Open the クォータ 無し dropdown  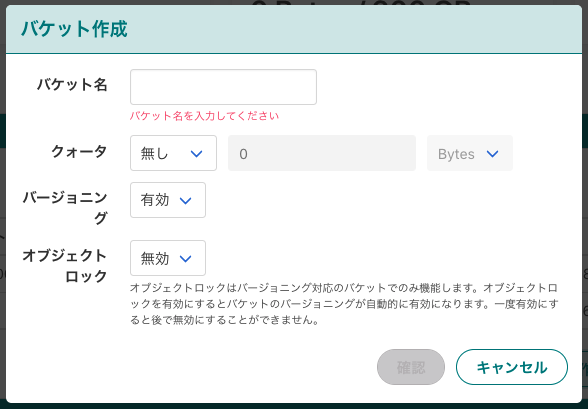[173, 153]
